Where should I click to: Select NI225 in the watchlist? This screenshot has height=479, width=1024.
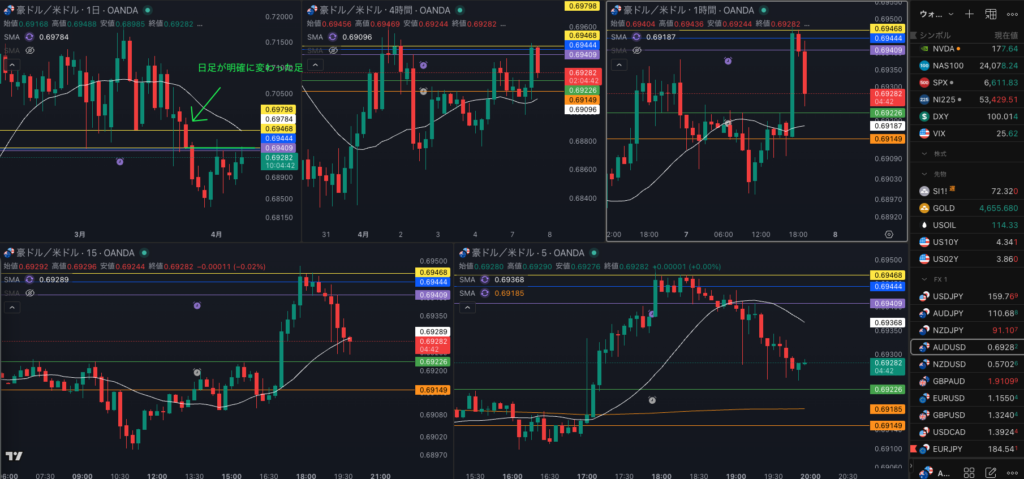pos(966,99)
